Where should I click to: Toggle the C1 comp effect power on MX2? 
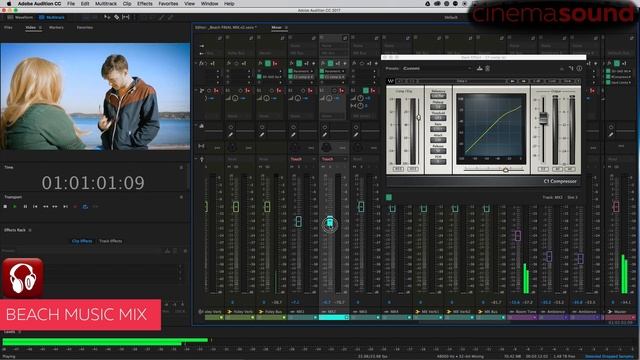[x=322, y=76]
